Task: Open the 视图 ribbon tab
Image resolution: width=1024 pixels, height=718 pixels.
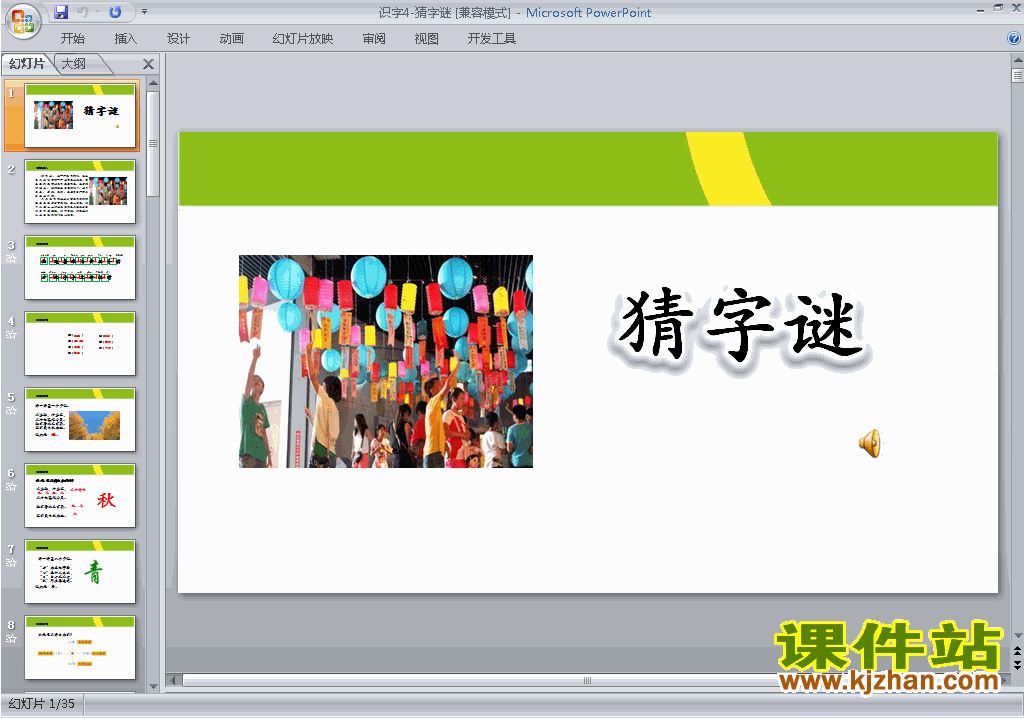Action: pyautogui.click(x=426, y=39)
